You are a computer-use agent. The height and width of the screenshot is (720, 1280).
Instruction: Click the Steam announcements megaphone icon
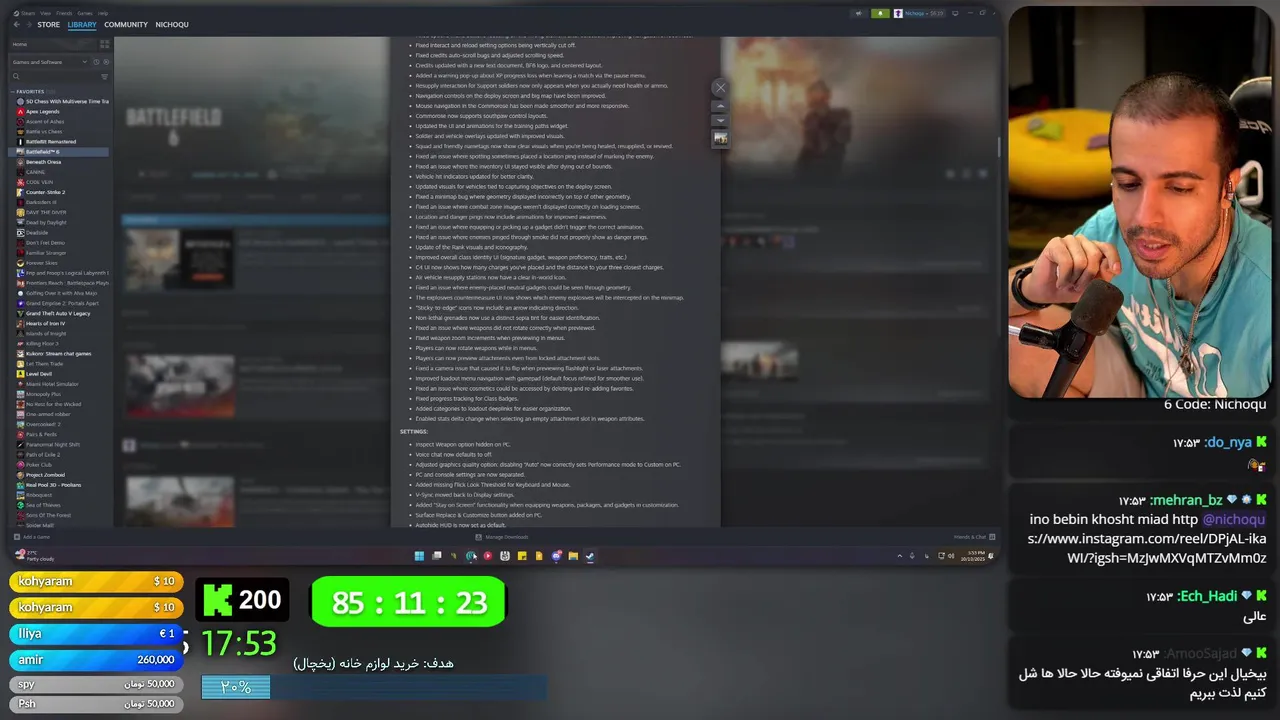click(x=859, y=13)
